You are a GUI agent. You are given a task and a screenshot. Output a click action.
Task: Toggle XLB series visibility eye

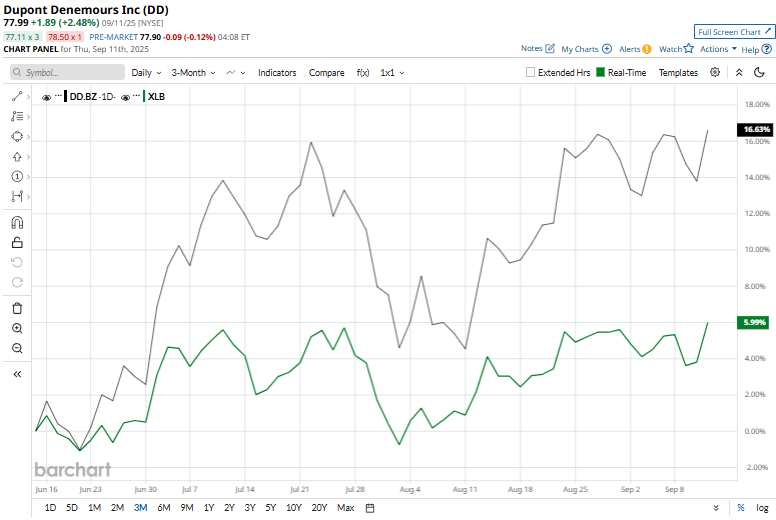pos(125,97)
